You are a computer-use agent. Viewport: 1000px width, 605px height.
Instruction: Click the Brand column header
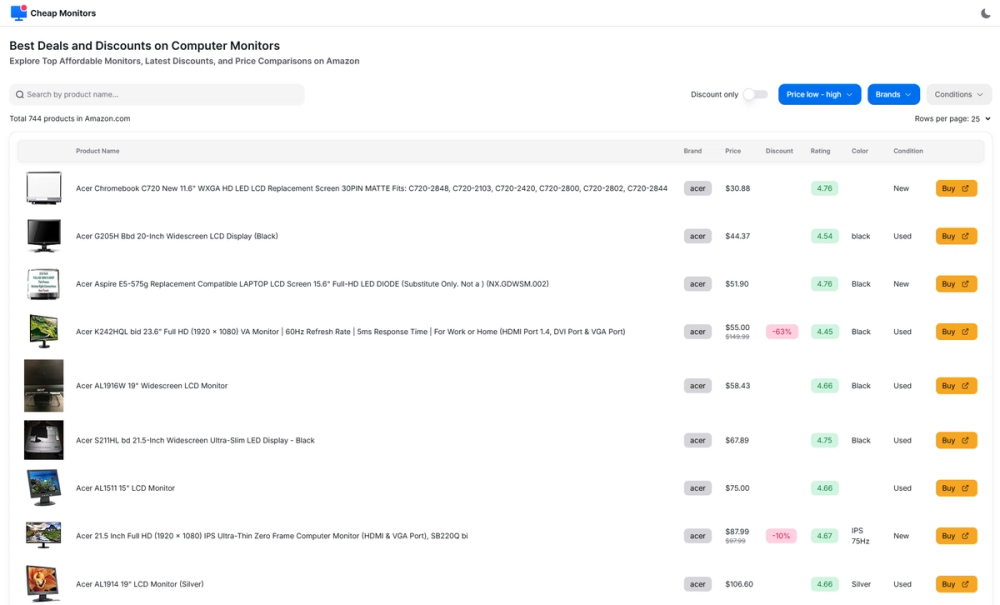click(693, 151)
